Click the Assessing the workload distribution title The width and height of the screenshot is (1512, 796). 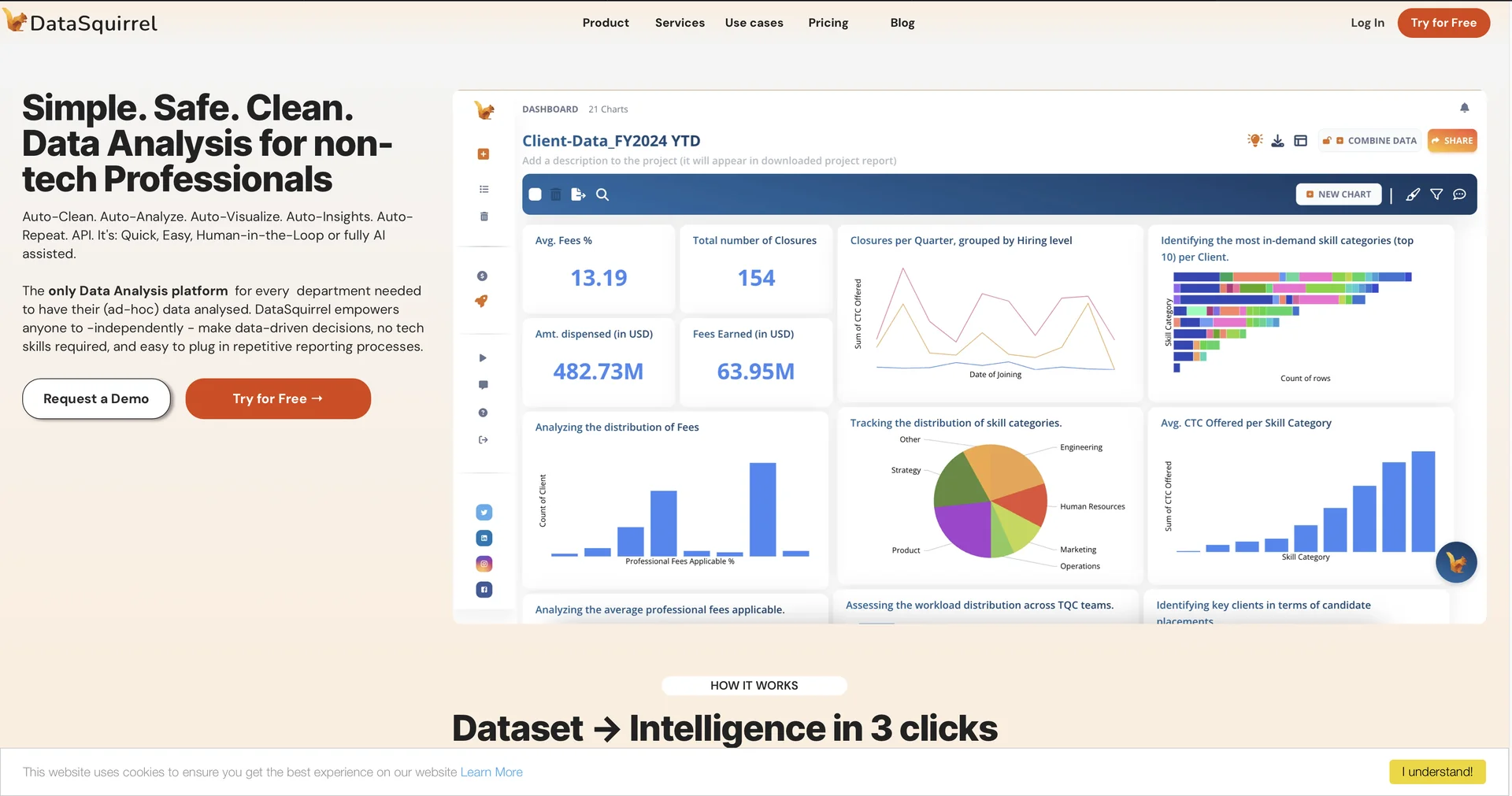coord(980,605)
